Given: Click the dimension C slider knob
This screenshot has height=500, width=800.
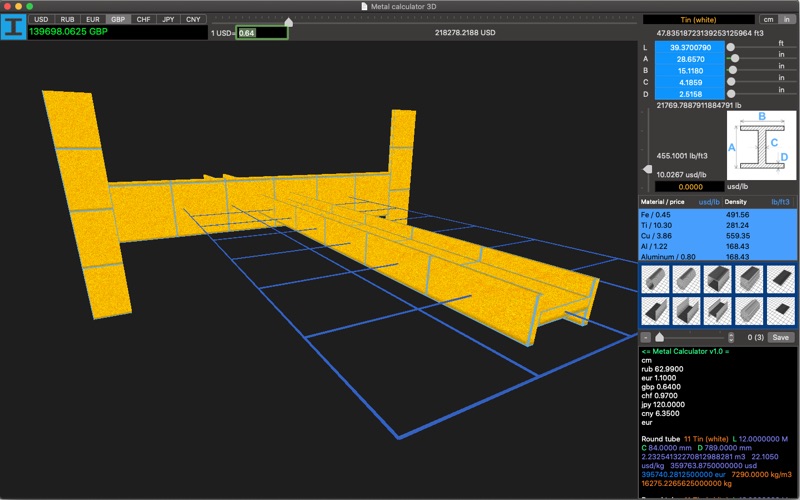Looking at the screenshot, I should pos(731,82).
